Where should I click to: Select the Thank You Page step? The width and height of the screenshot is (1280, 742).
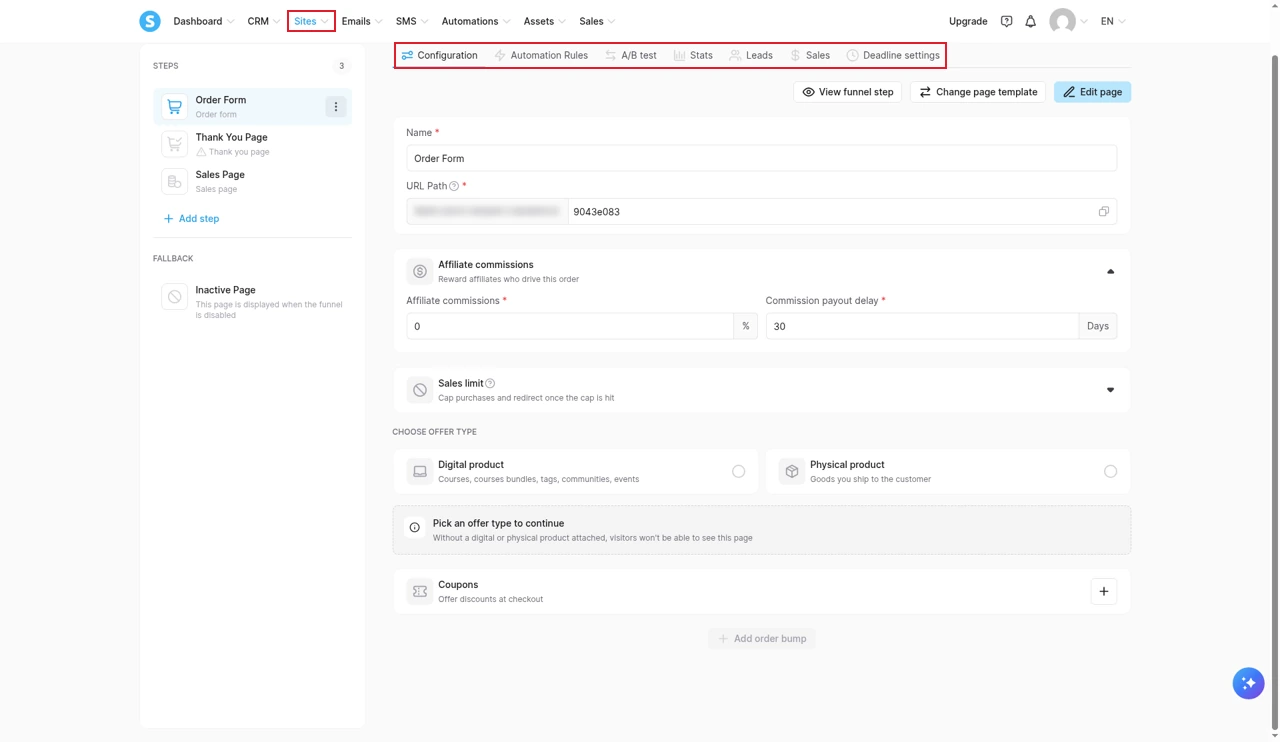tap(253, 144)
